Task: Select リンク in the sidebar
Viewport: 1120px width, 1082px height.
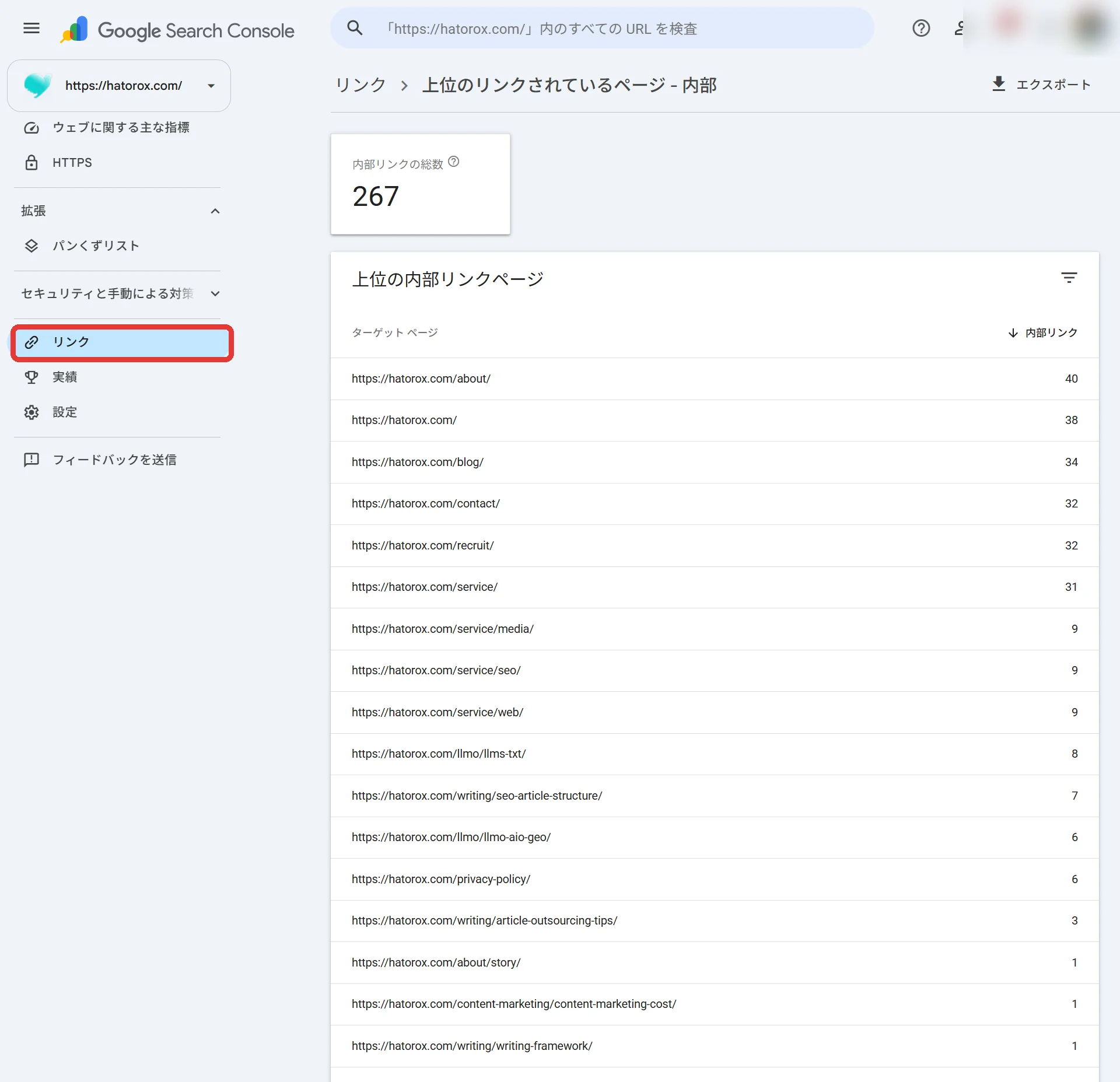Action: pyautogui.click(x=122, y=342)
